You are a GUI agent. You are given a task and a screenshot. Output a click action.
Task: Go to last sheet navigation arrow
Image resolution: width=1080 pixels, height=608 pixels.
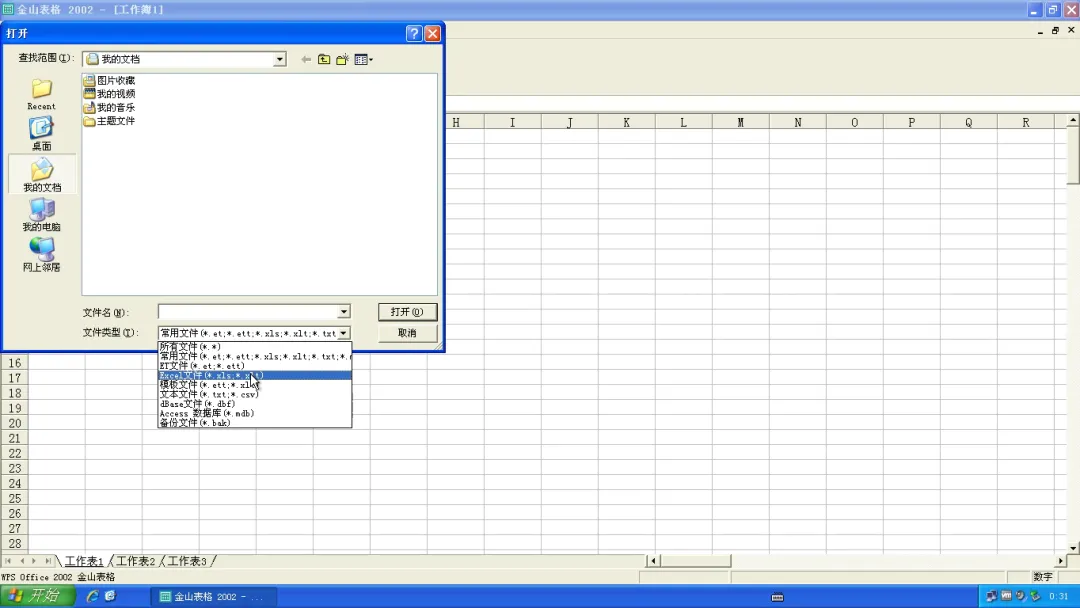click(x=48, y=561)
